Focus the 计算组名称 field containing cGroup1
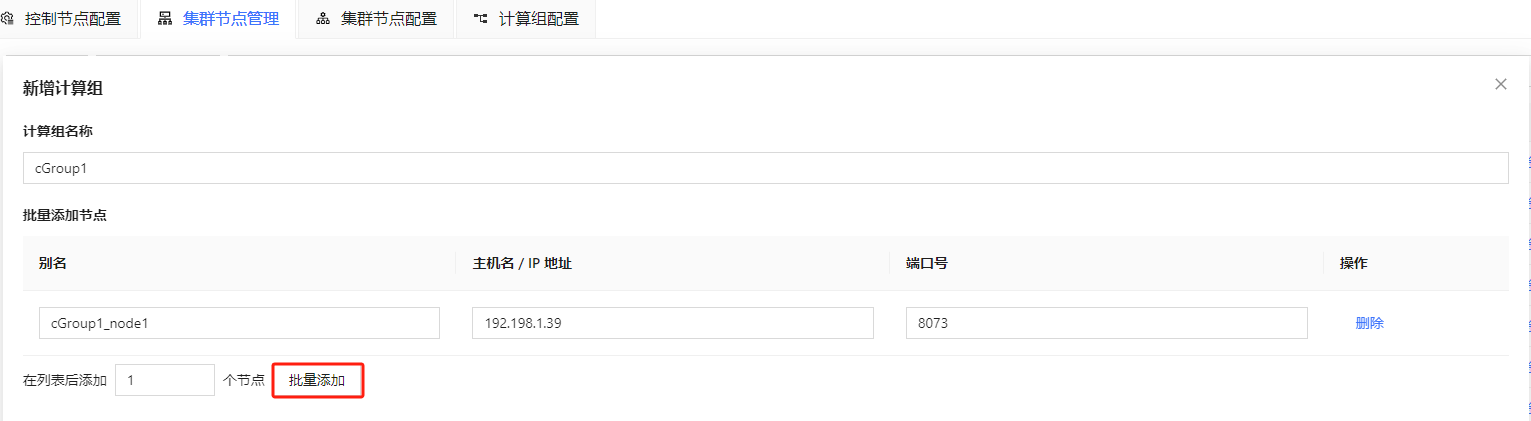The height and width of the screenshot is (421, 1531). [765, 168]
